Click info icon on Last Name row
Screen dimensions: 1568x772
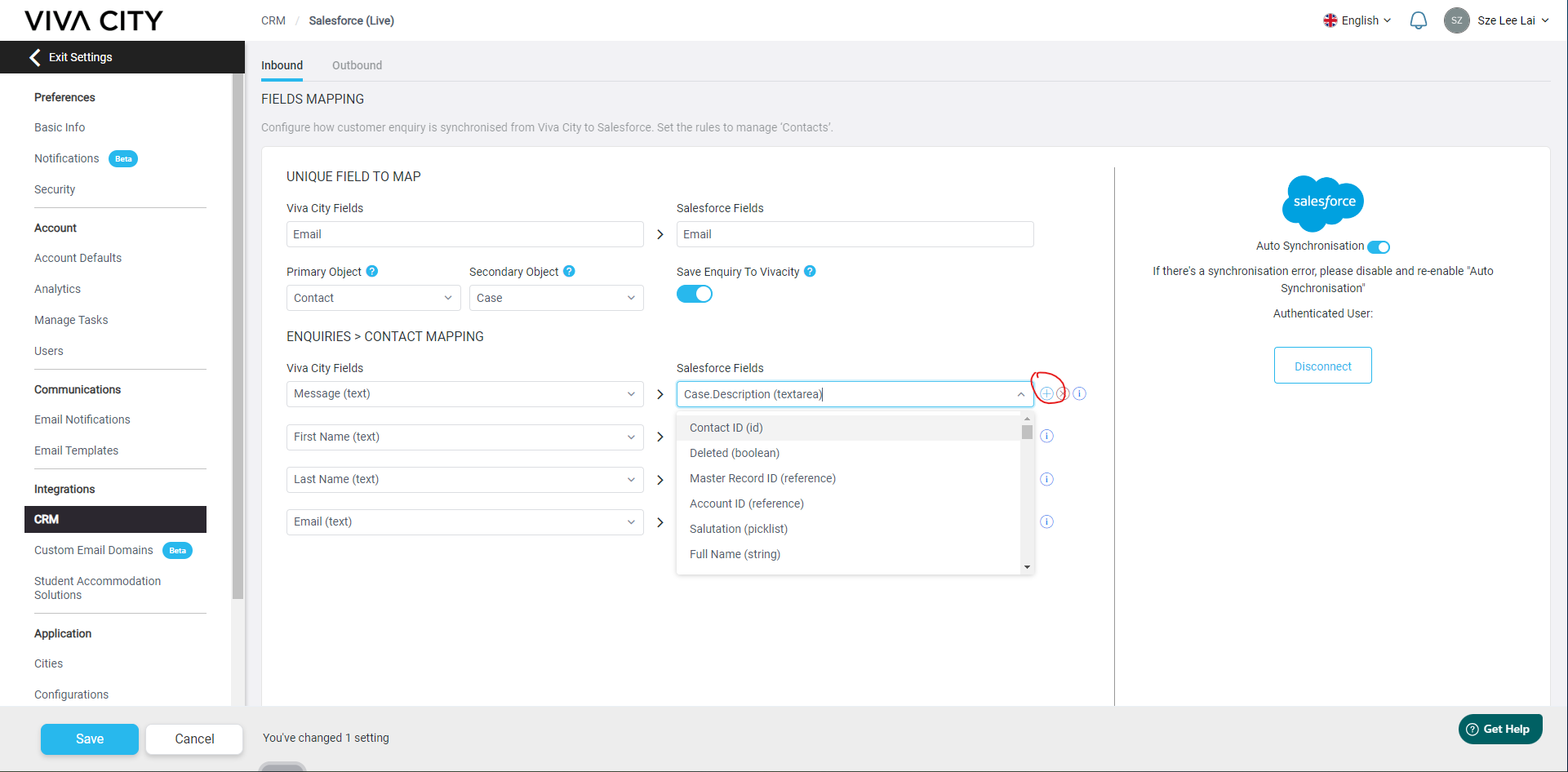point(1046,479)
